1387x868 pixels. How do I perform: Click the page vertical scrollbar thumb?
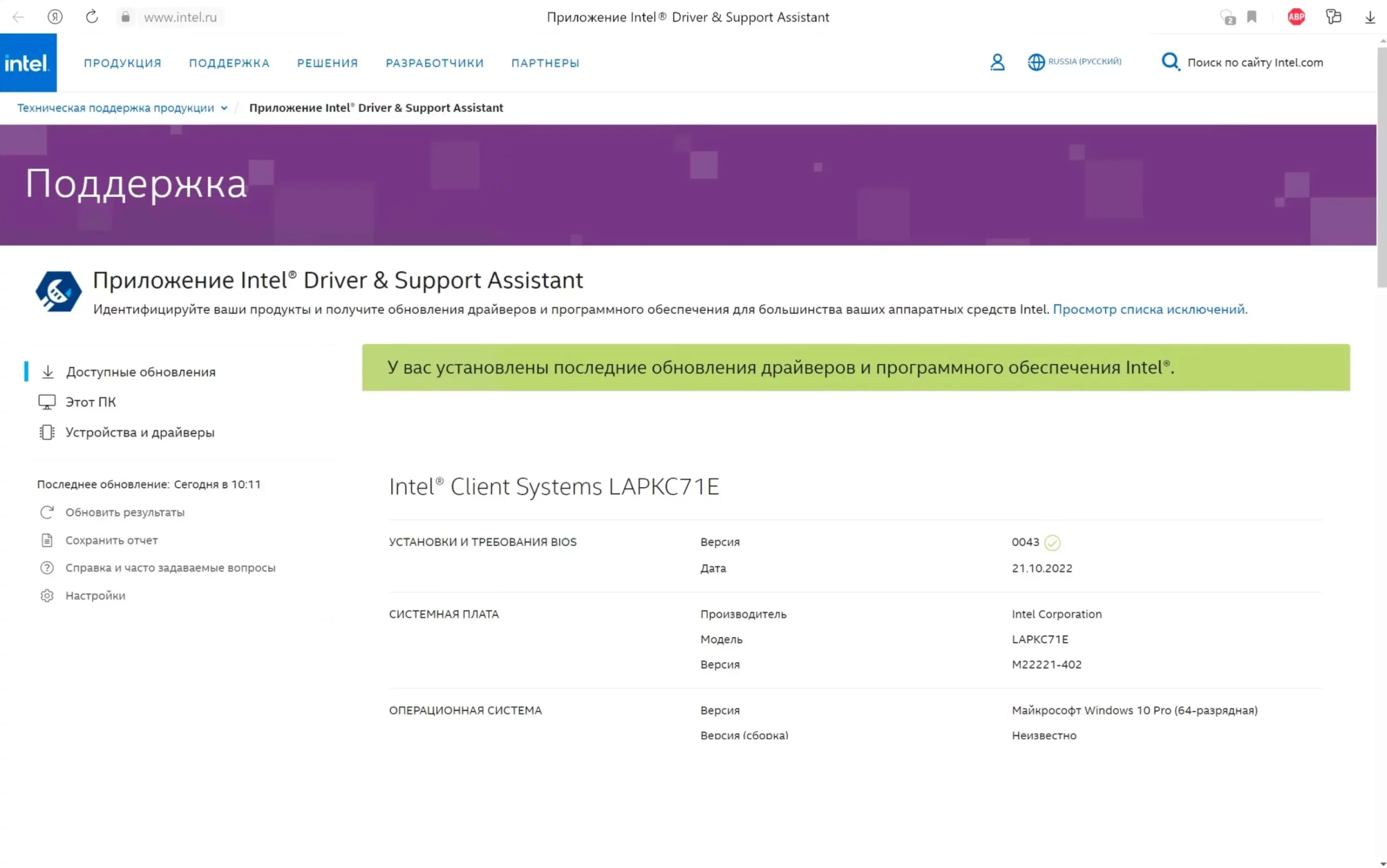(1381, 166)
